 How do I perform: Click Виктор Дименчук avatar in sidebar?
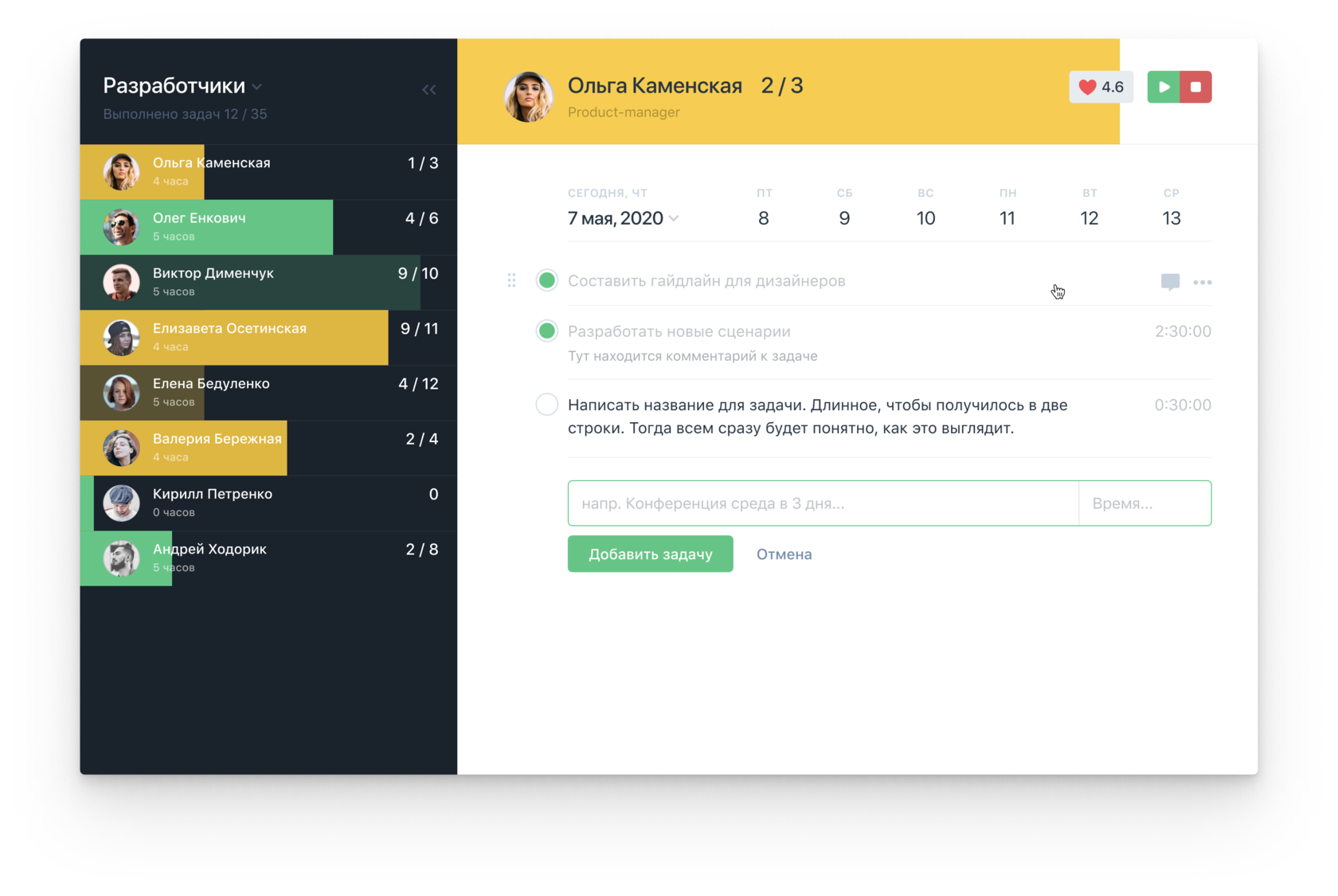click(122, 282)
